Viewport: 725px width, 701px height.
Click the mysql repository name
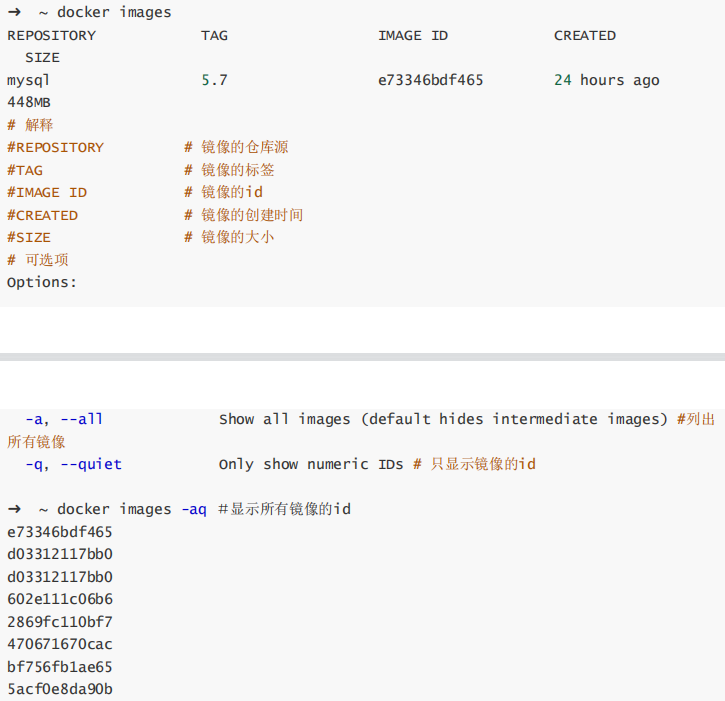tap(28, 80)
